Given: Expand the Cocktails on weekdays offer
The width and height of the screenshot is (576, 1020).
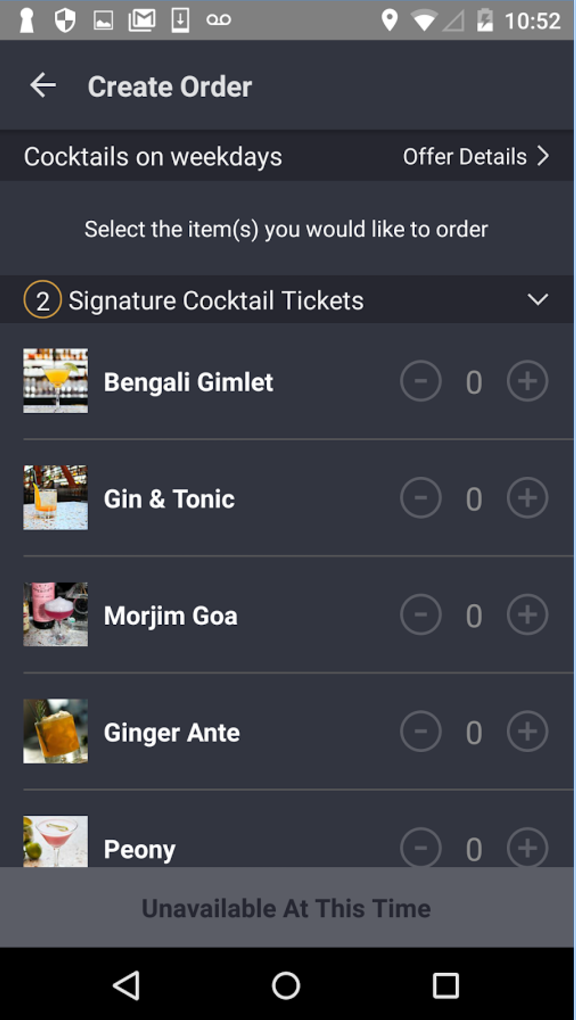Looking at the screenshot, I should click(x=155, y=156).
